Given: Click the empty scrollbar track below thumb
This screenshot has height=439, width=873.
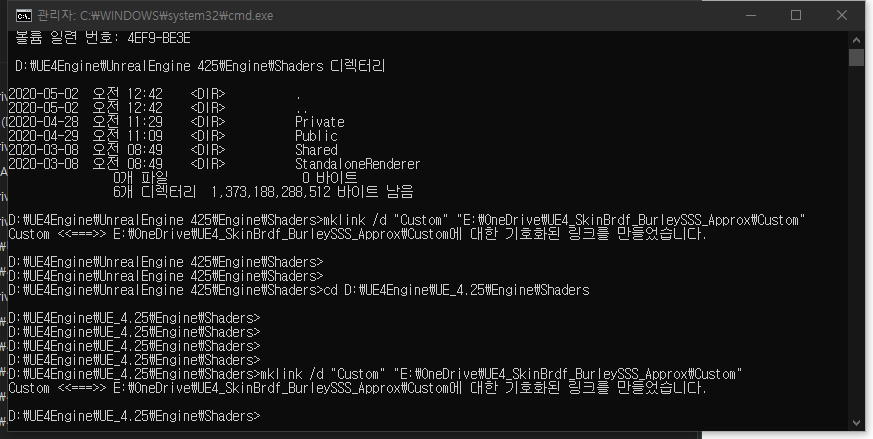Looking at the screenshot, I should click(856, 250).
